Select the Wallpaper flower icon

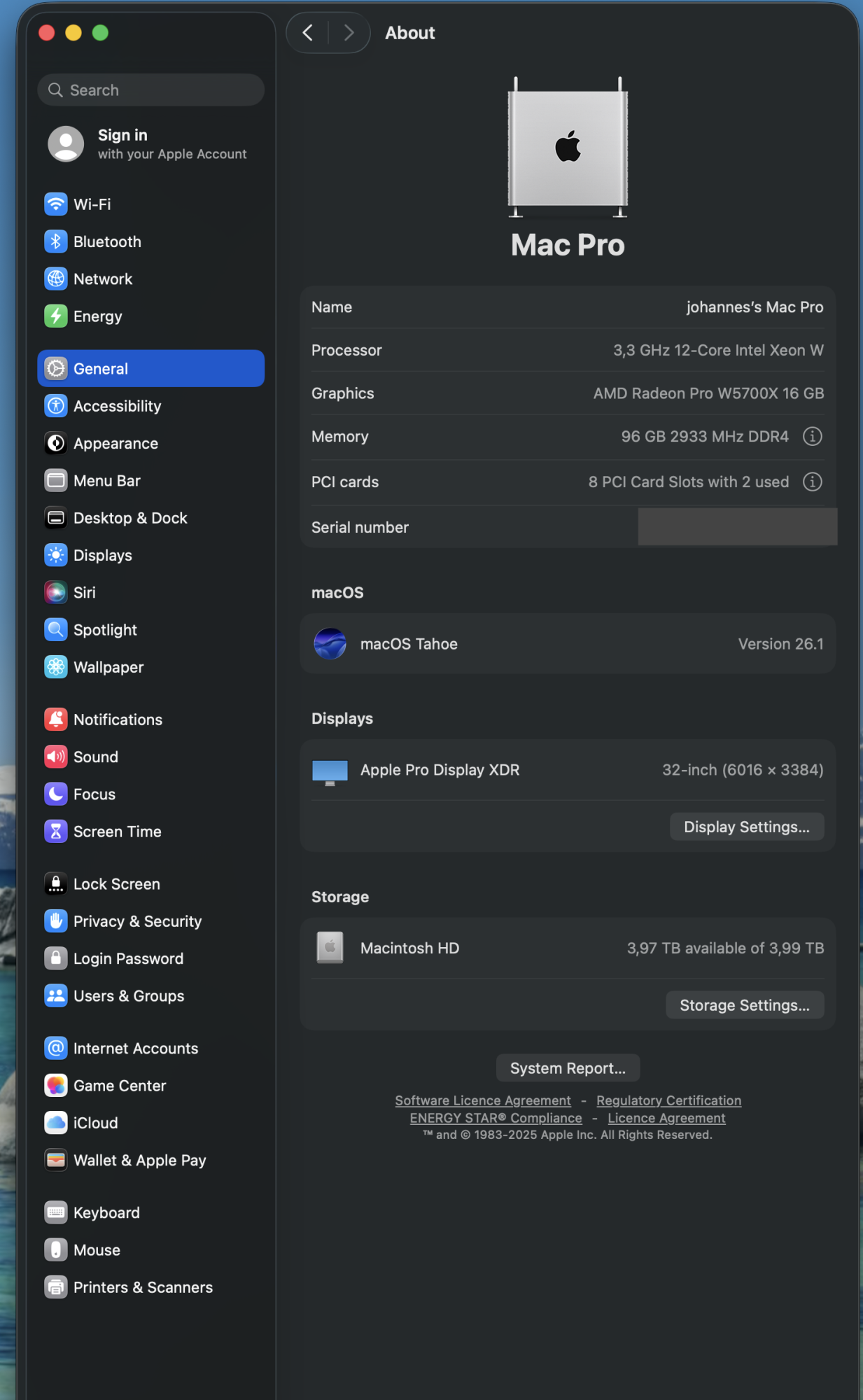pos(56,667)
